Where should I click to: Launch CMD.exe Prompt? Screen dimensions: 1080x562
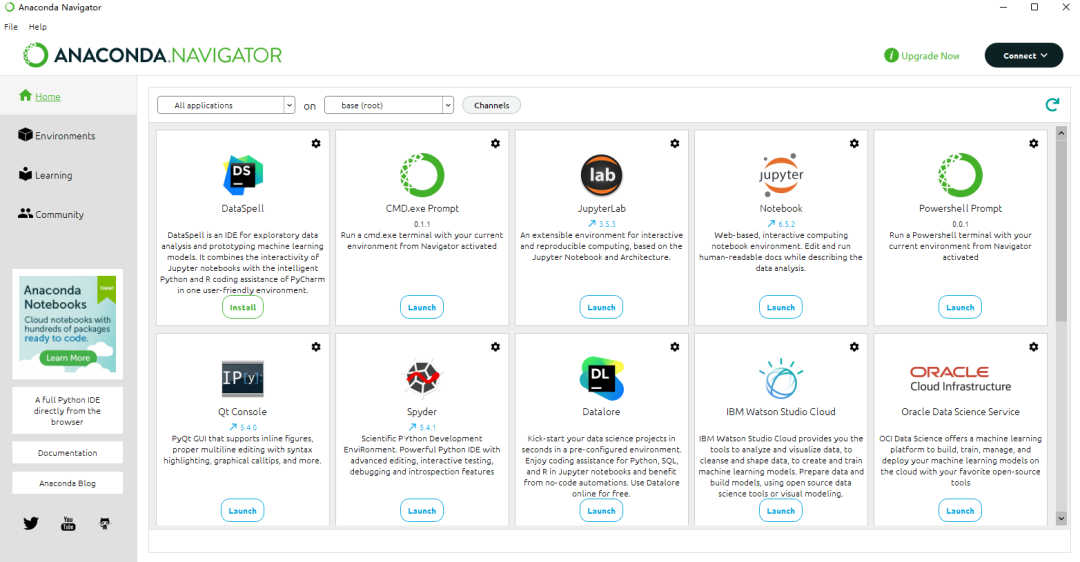(x=422, y=307)
